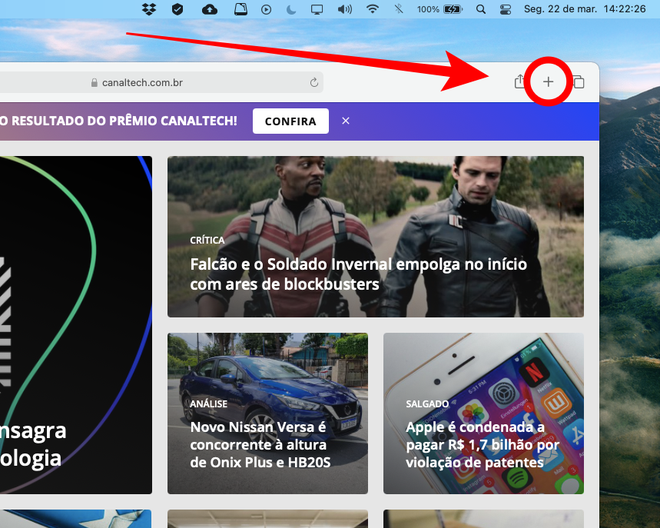The width and height of the screenshot is (660, 528).
Task: Click the security shield menu bar icon
Action: pos(178,9)
